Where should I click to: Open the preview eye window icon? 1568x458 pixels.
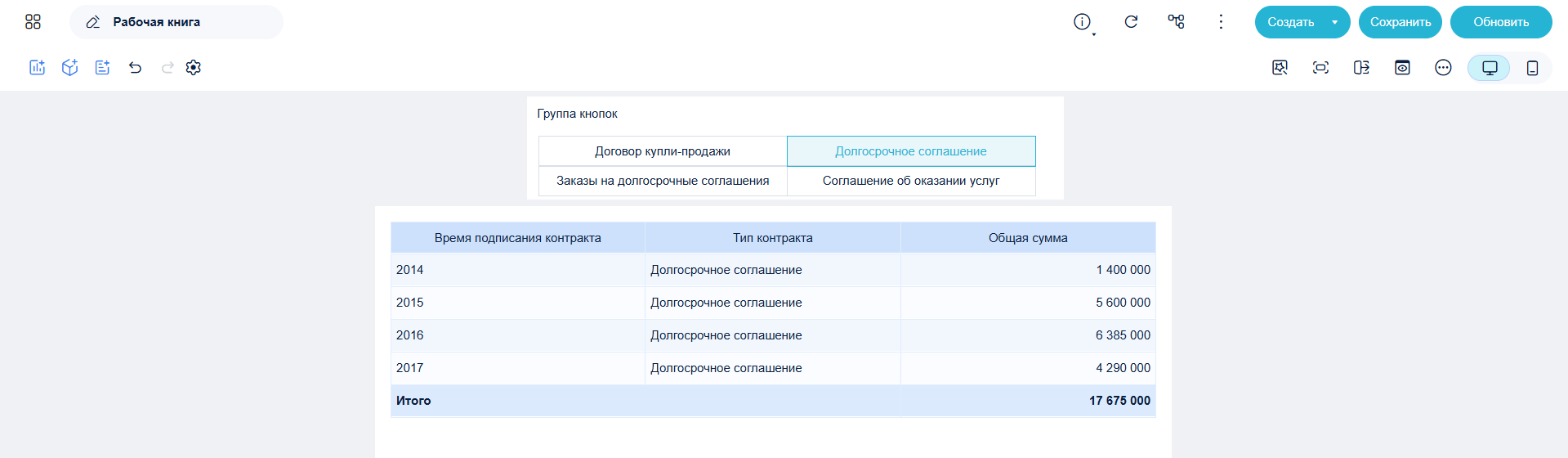1402,68
